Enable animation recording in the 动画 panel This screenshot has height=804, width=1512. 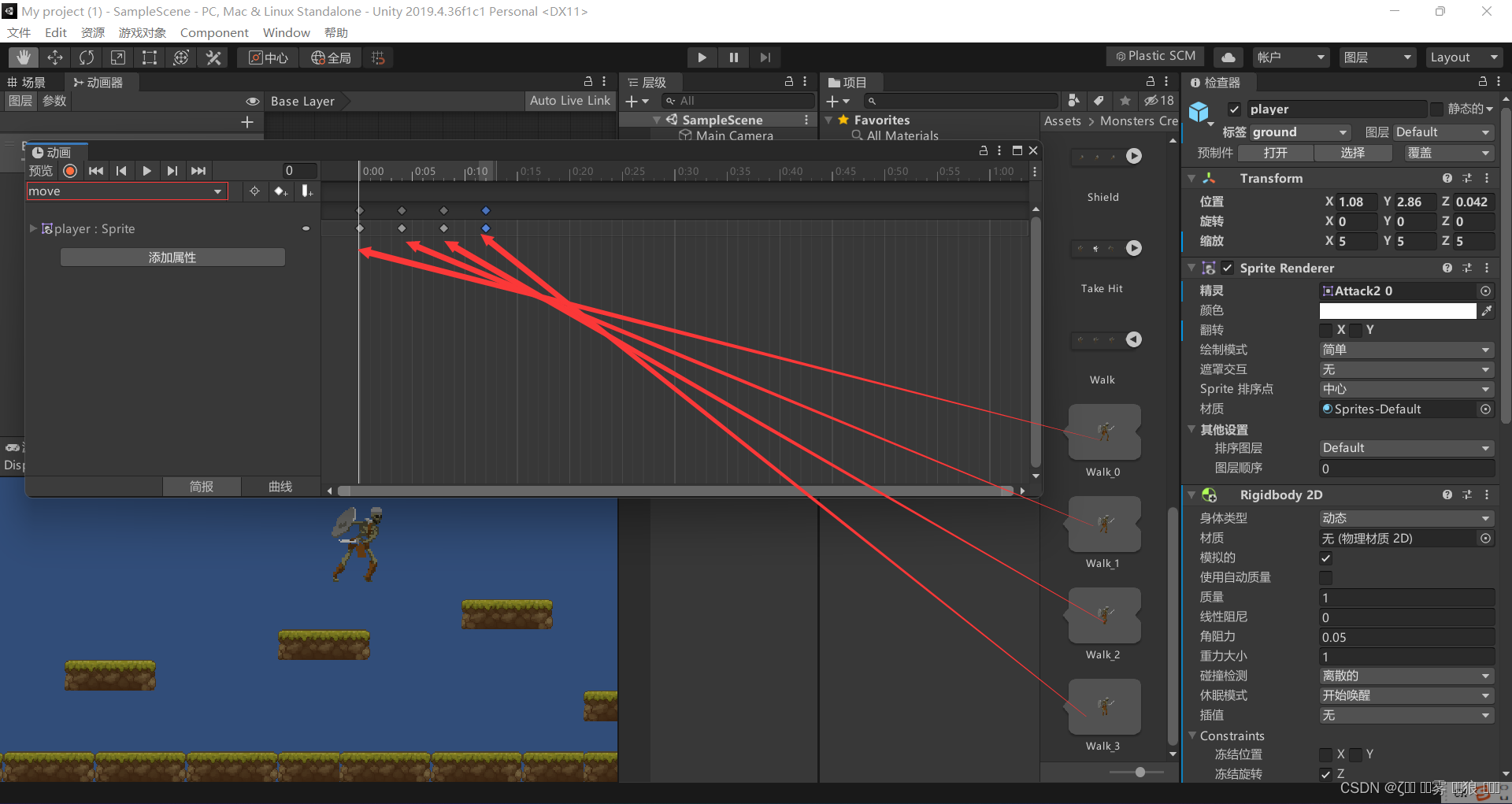[x=69, y=170]
